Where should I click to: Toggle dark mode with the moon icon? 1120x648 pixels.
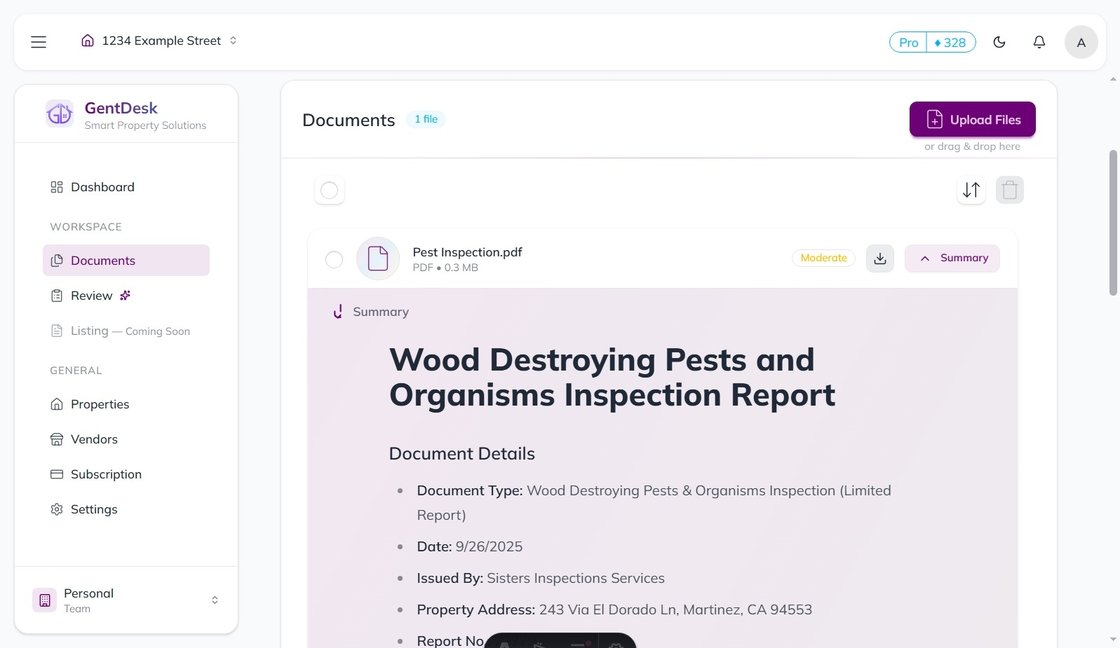[998, 41]
